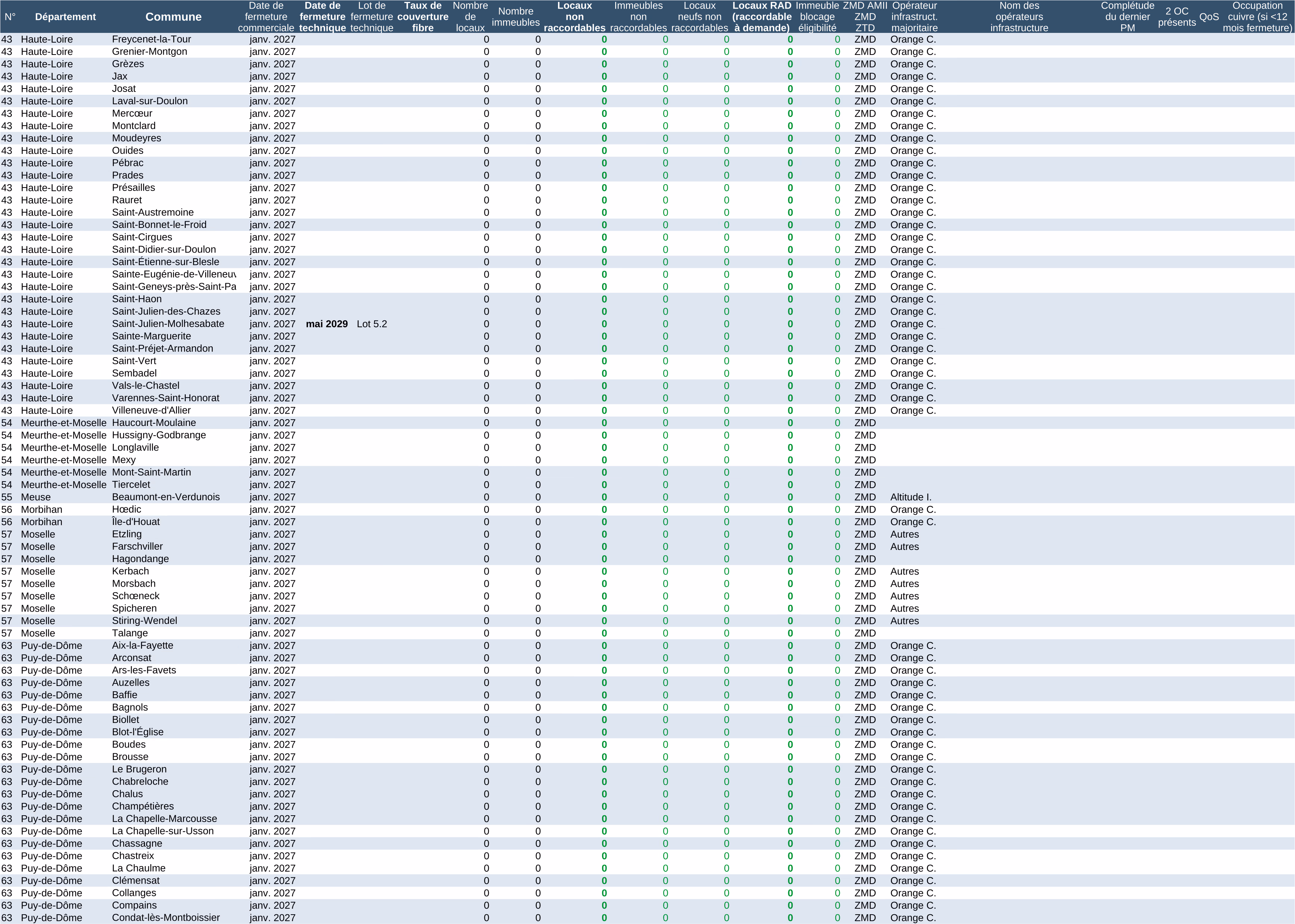
Task: Click the Stiring-Wendel commune cell
Action: pyautogui.click(x=145, y=621)
